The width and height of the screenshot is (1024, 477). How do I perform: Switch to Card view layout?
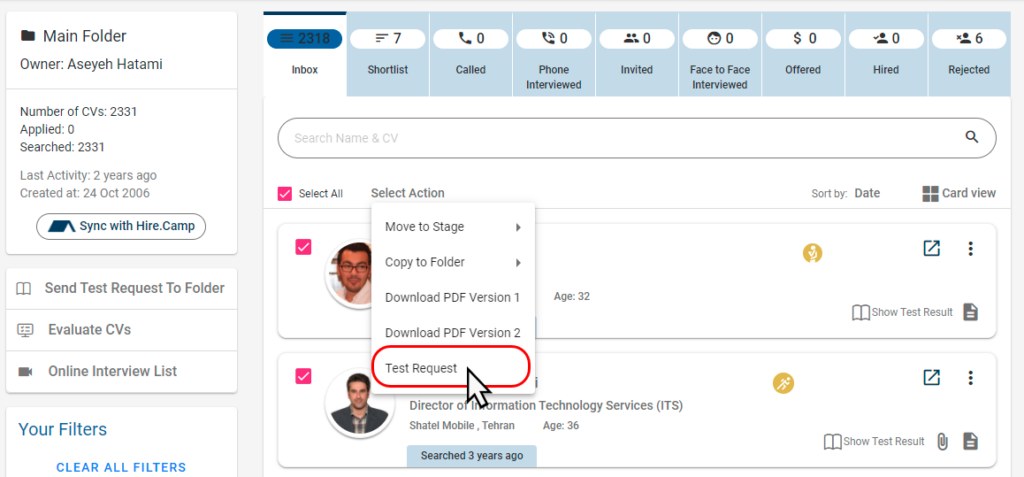tap(958, 193)
